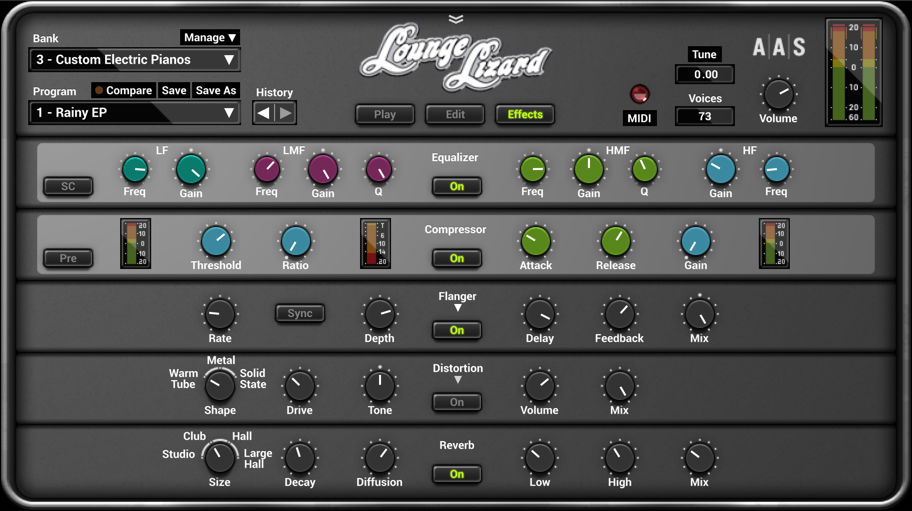Click the LF Gain knob
The image size is (912, 511).
coord(191,170)
